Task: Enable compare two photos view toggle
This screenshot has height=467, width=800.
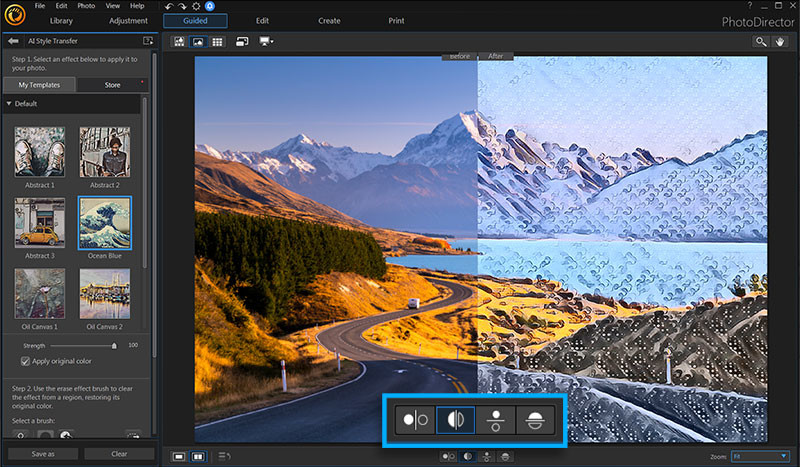Action: [x=198, y=456]
